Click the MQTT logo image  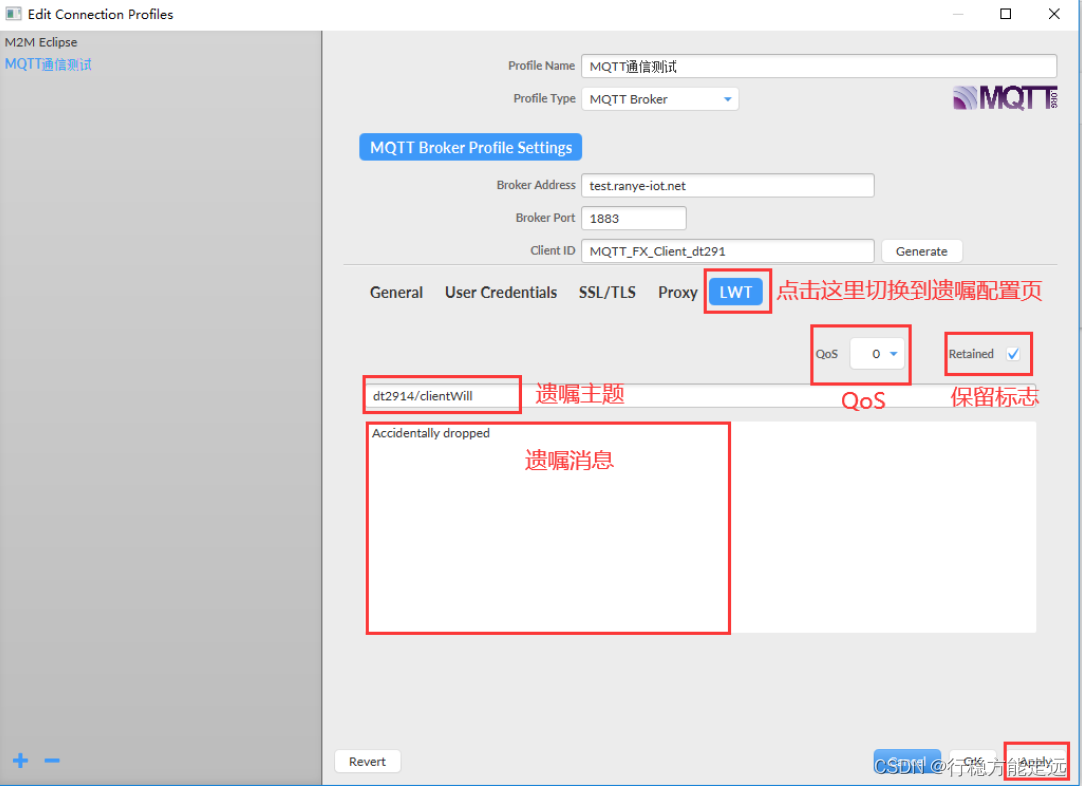pos(1005,97)
